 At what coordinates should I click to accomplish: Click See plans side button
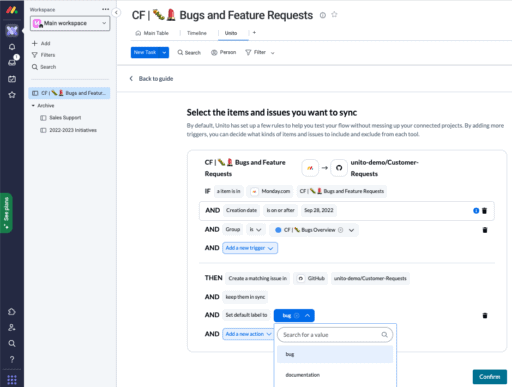6,213
